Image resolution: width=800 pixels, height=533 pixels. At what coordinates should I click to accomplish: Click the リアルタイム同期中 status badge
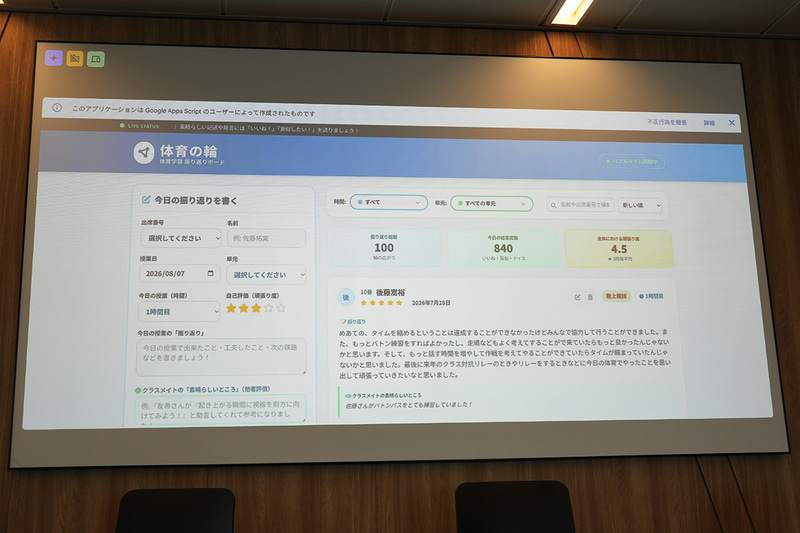point(632,161)
